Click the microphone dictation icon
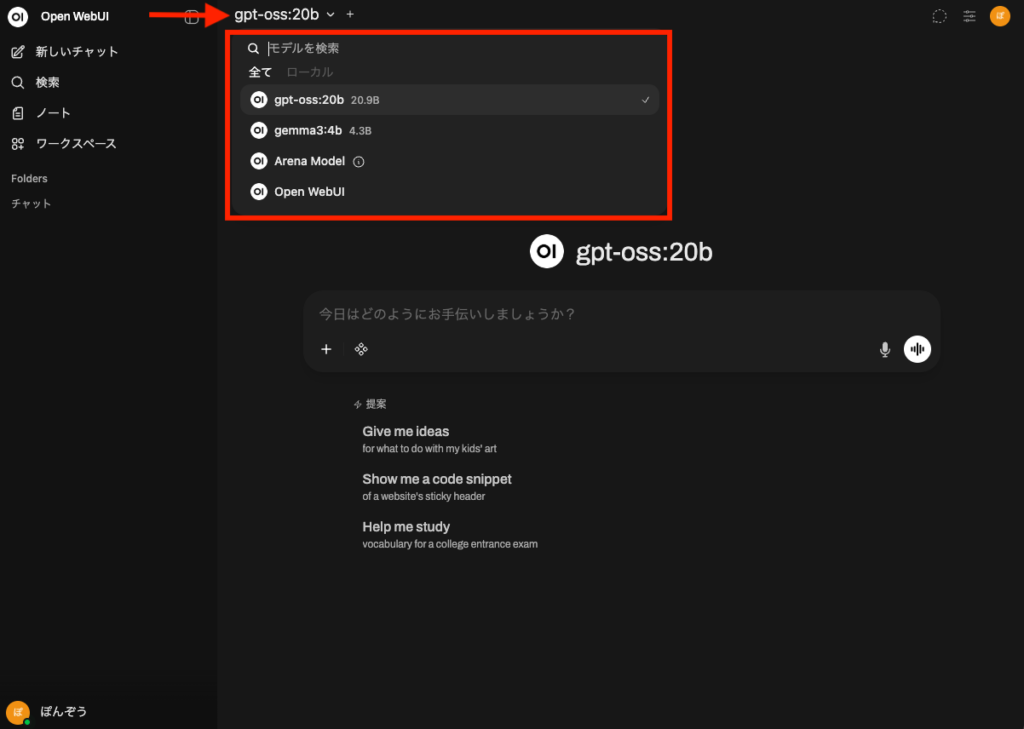The image size is (1024, 729). (885, 349)
